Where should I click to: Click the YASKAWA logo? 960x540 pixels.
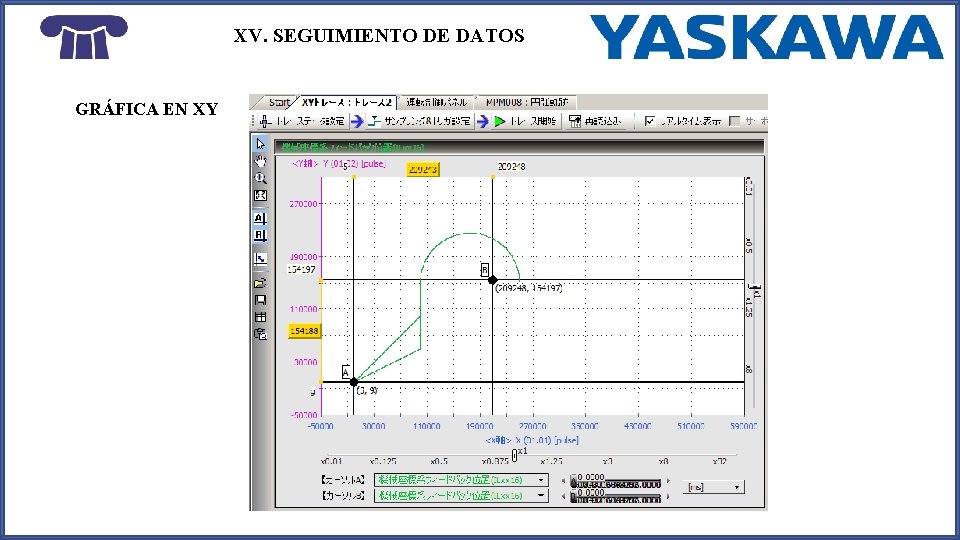767,37
